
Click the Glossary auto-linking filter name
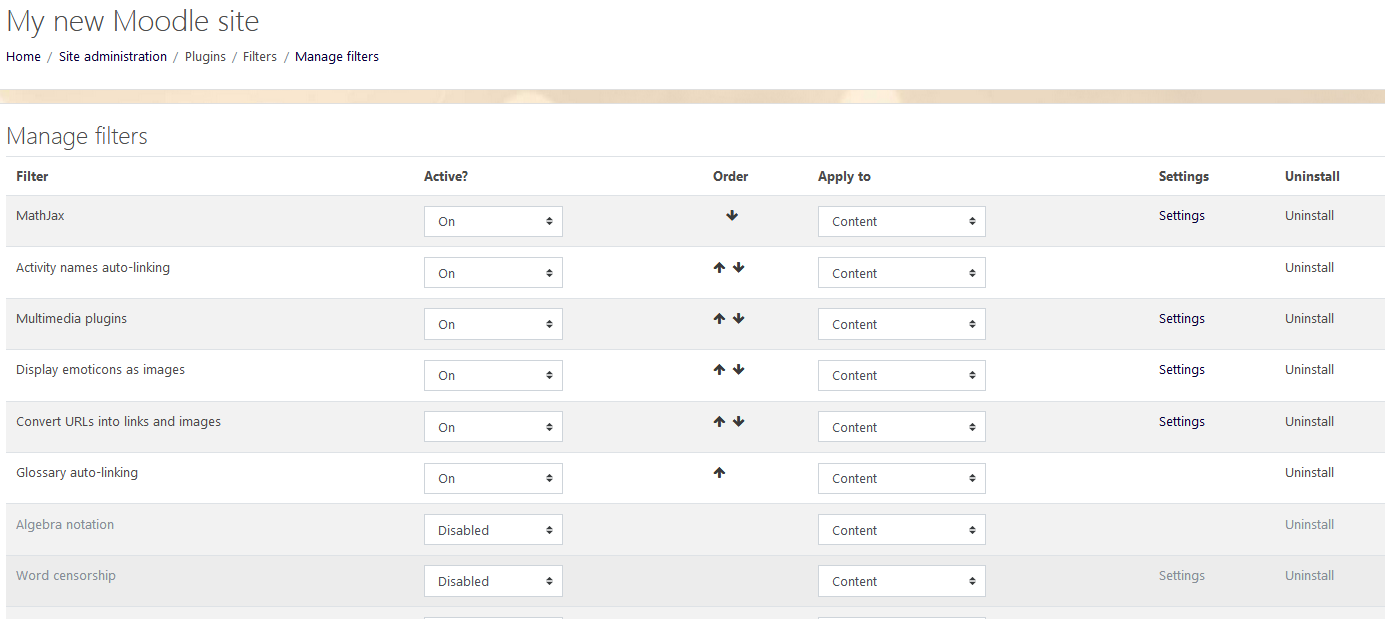coord(77,472)
